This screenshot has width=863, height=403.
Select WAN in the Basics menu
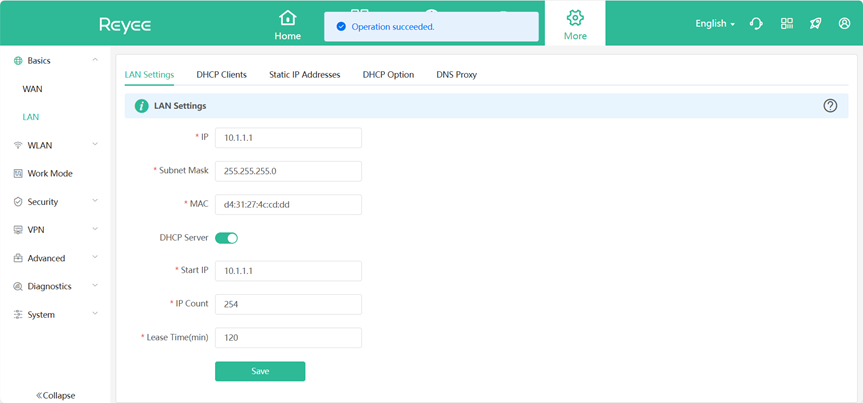pyautogui.click(x=33, y=89)
